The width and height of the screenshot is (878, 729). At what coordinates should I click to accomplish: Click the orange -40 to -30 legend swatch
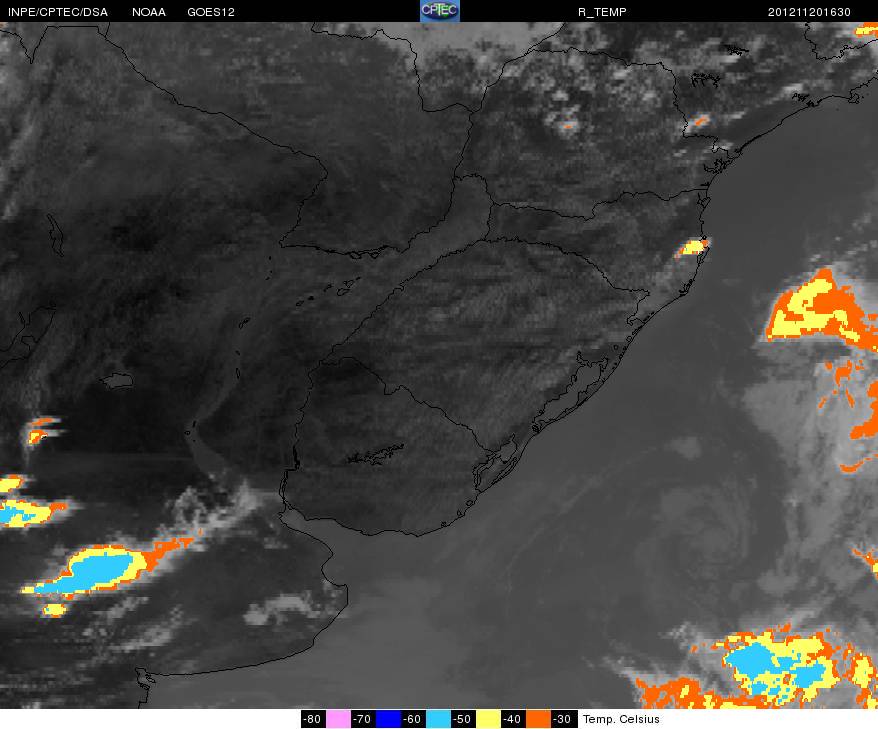538,719
